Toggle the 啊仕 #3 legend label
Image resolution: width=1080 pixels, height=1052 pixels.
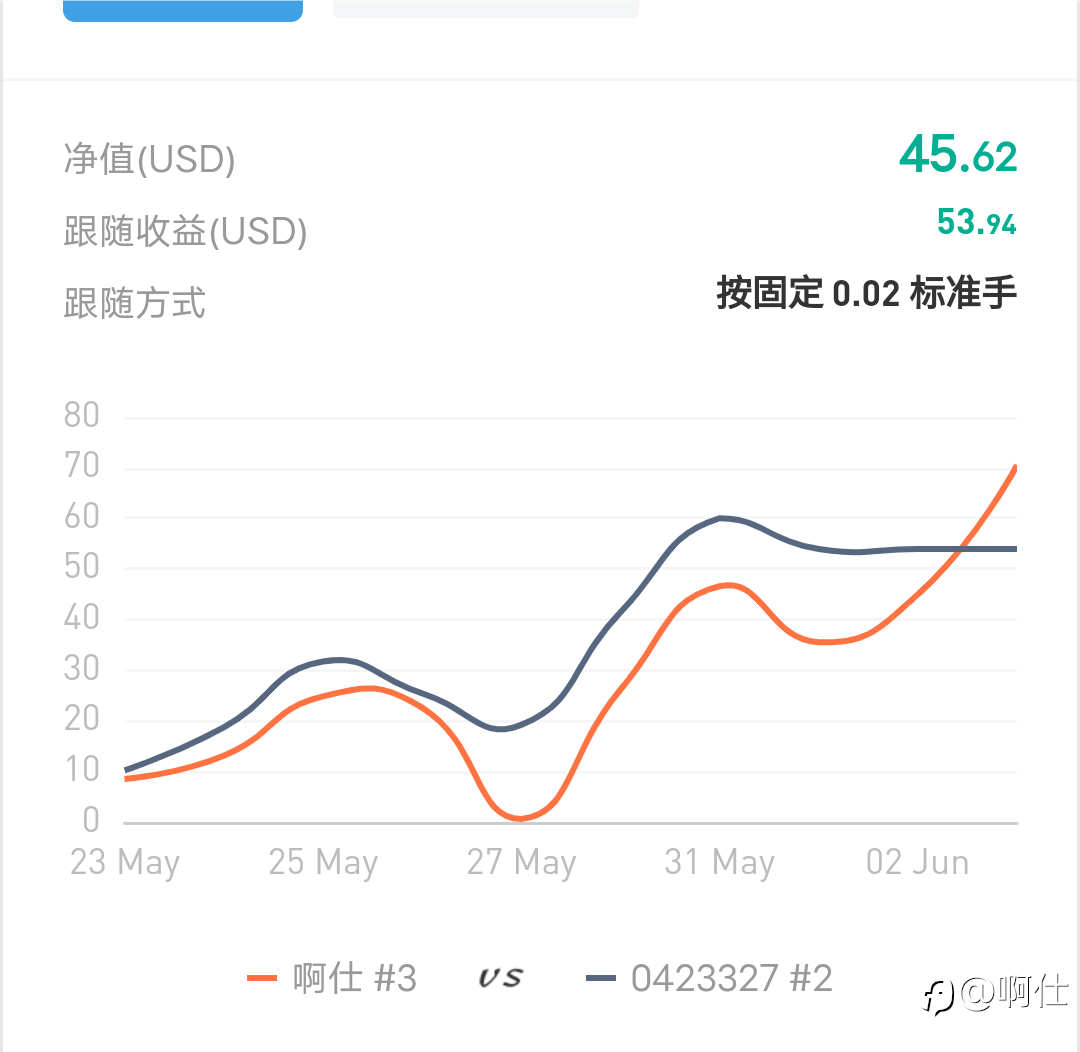click(355, 978)
